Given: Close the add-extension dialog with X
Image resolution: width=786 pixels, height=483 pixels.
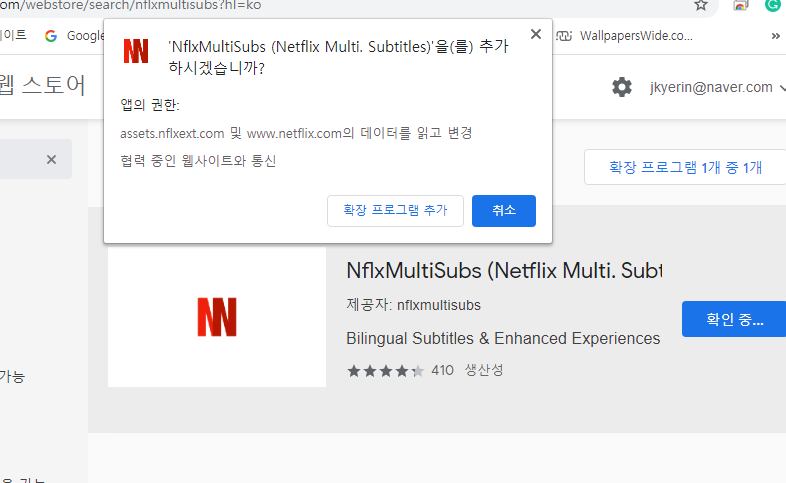Looking at the screenshot, I should 536,34.
